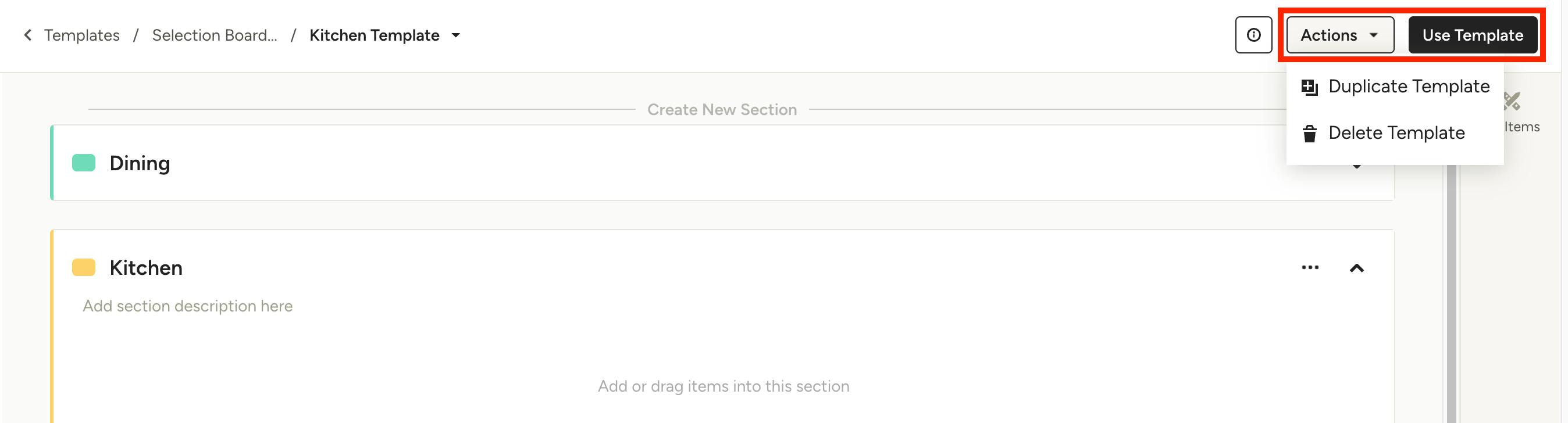Click the Use Template button
This screenshot has height=423, width=1568.
tap(1473, 35)
